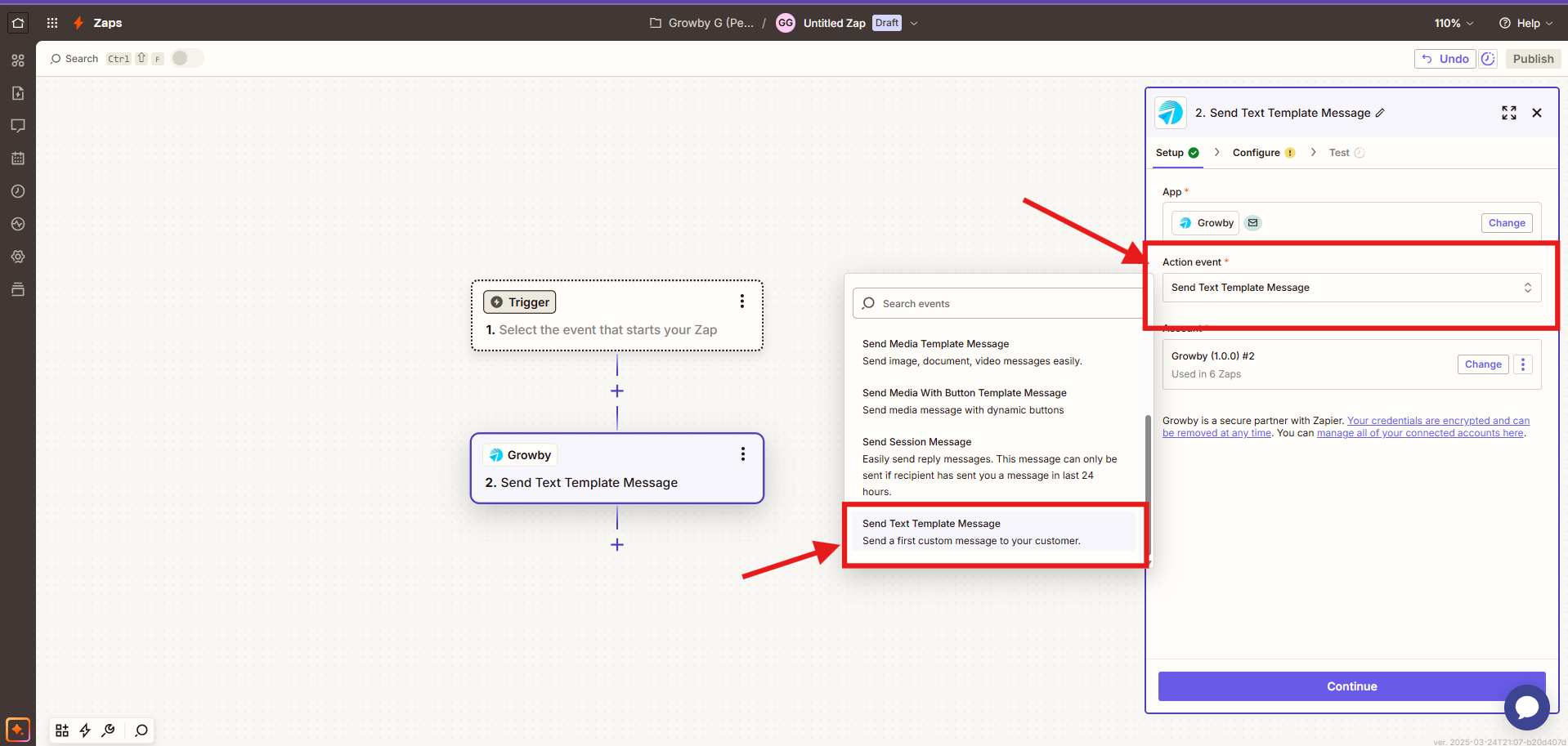Expand the step panel to fullscreen
Viewport: 1568px width, 746px height.
click(x=1509, y=113)
